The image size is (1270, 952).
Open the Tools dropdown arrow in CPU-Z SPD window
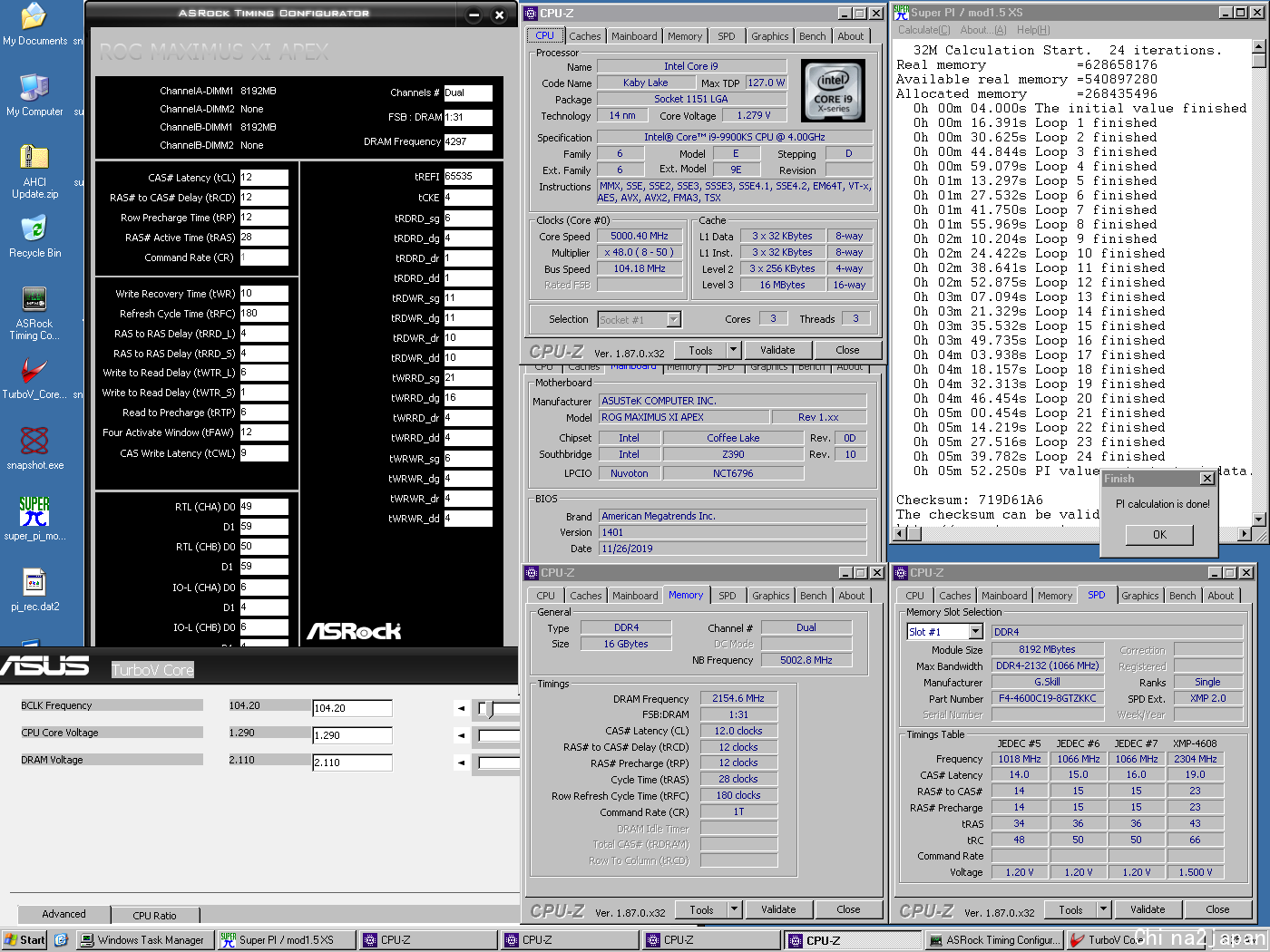1103,909
